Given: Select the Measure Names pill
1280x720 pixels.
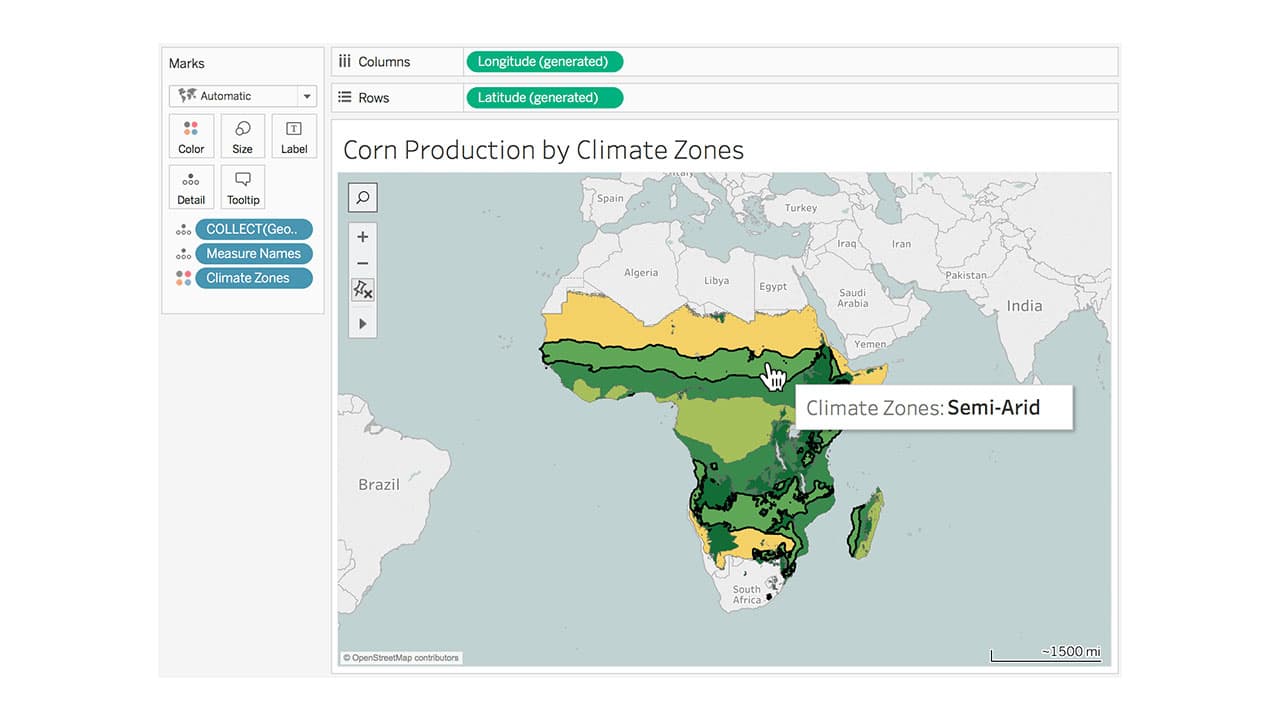Looking at the screenshot, I should pyautogui.click(x=253, y=254).
